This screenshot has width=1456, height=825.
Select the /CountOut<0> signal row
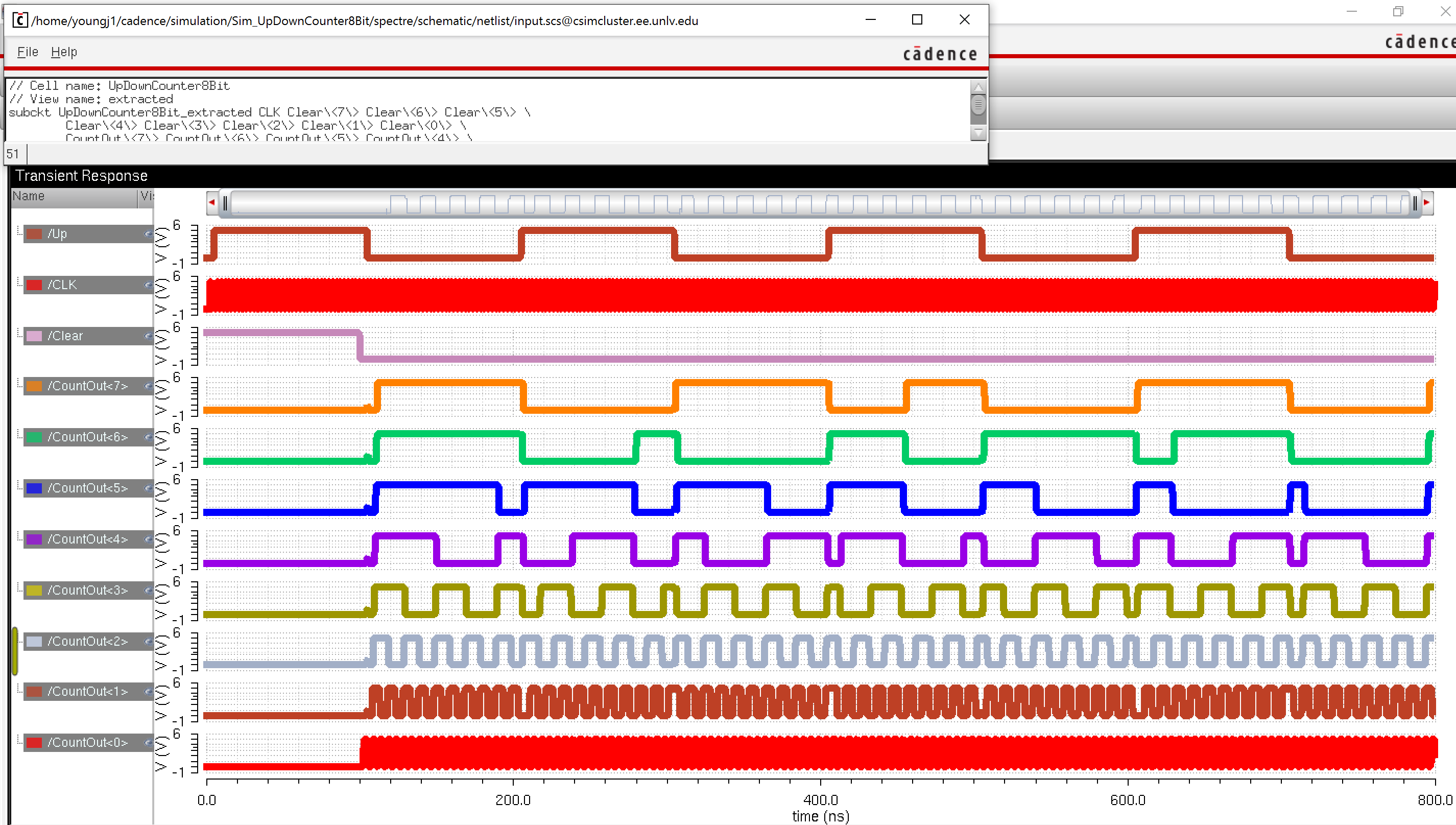coord(88,742)
